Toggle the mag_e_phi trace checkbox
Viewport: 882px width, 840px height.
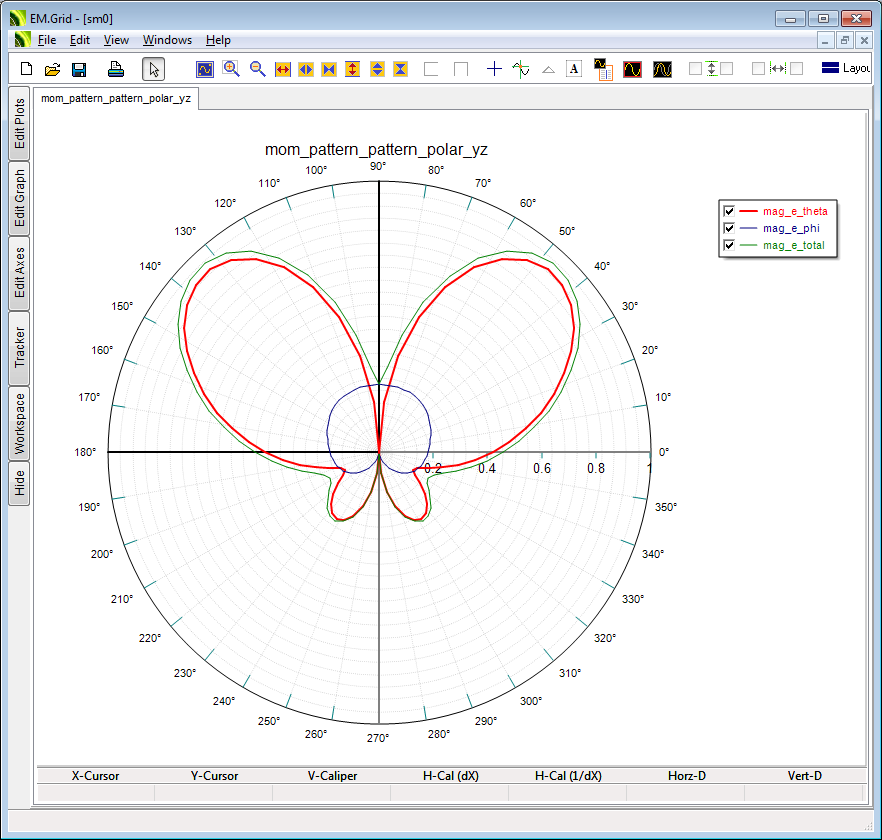(729, 228)
